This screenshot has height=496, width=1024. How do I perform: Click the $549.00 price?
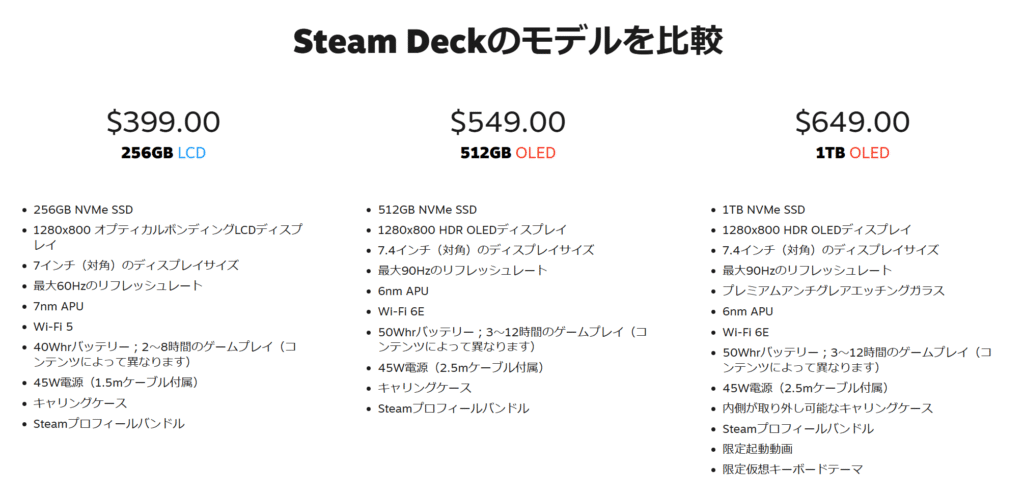tap(508, 122)
